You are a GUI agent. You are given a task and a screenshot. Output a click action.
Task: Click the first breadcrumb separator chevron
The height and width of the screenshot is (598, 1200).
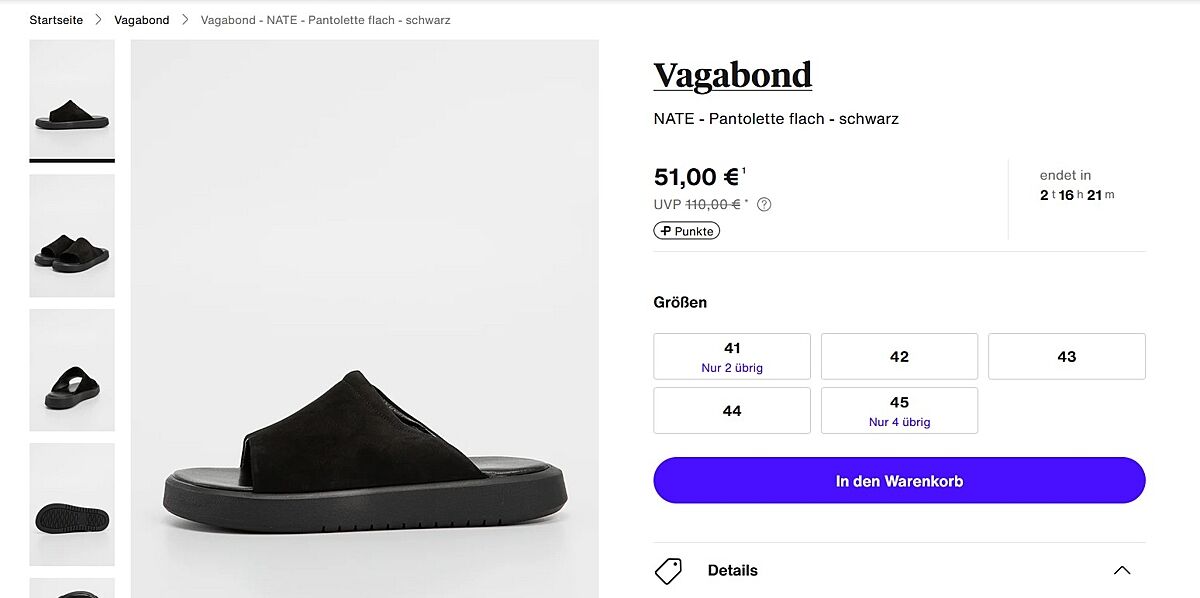pyautogui.click(x=99, y=20)
